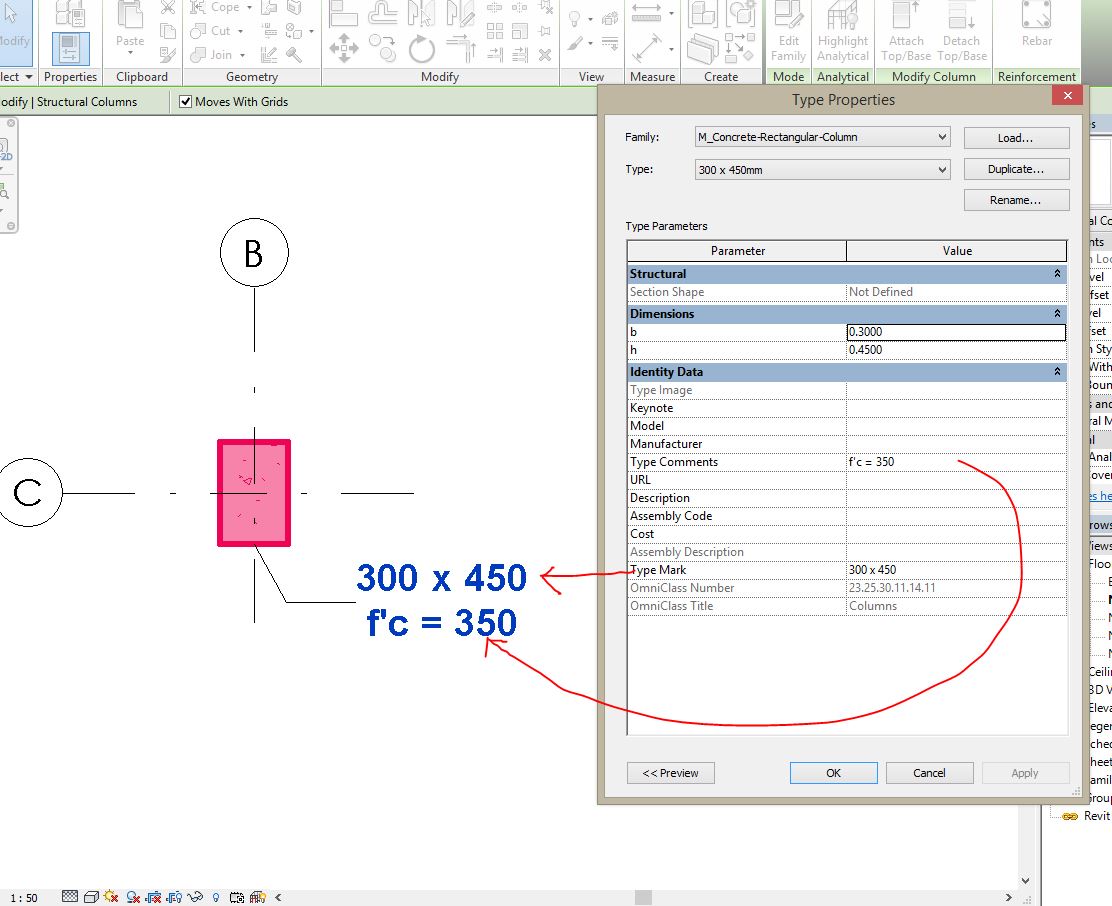
Task: Click the Temporary Hide/Isolate glasses icon
Action: coord(195,897)
